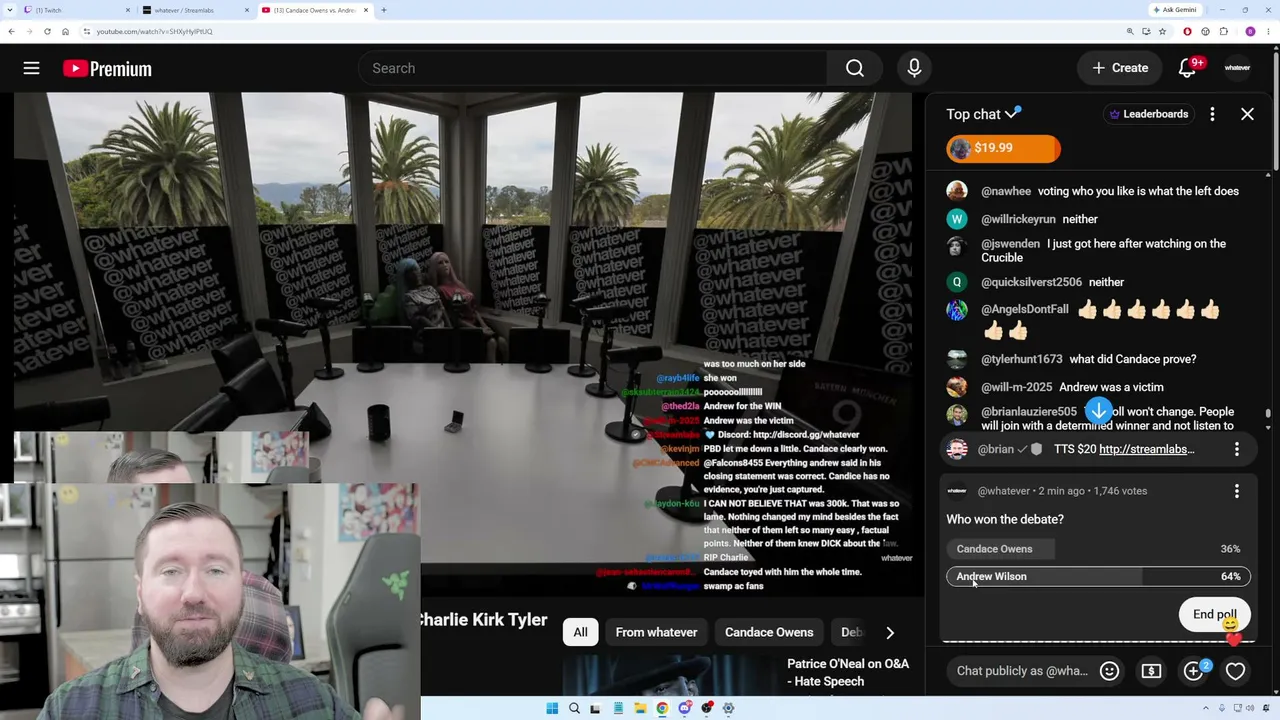
Task: Open a new browser tab
Action: (384, 10)
